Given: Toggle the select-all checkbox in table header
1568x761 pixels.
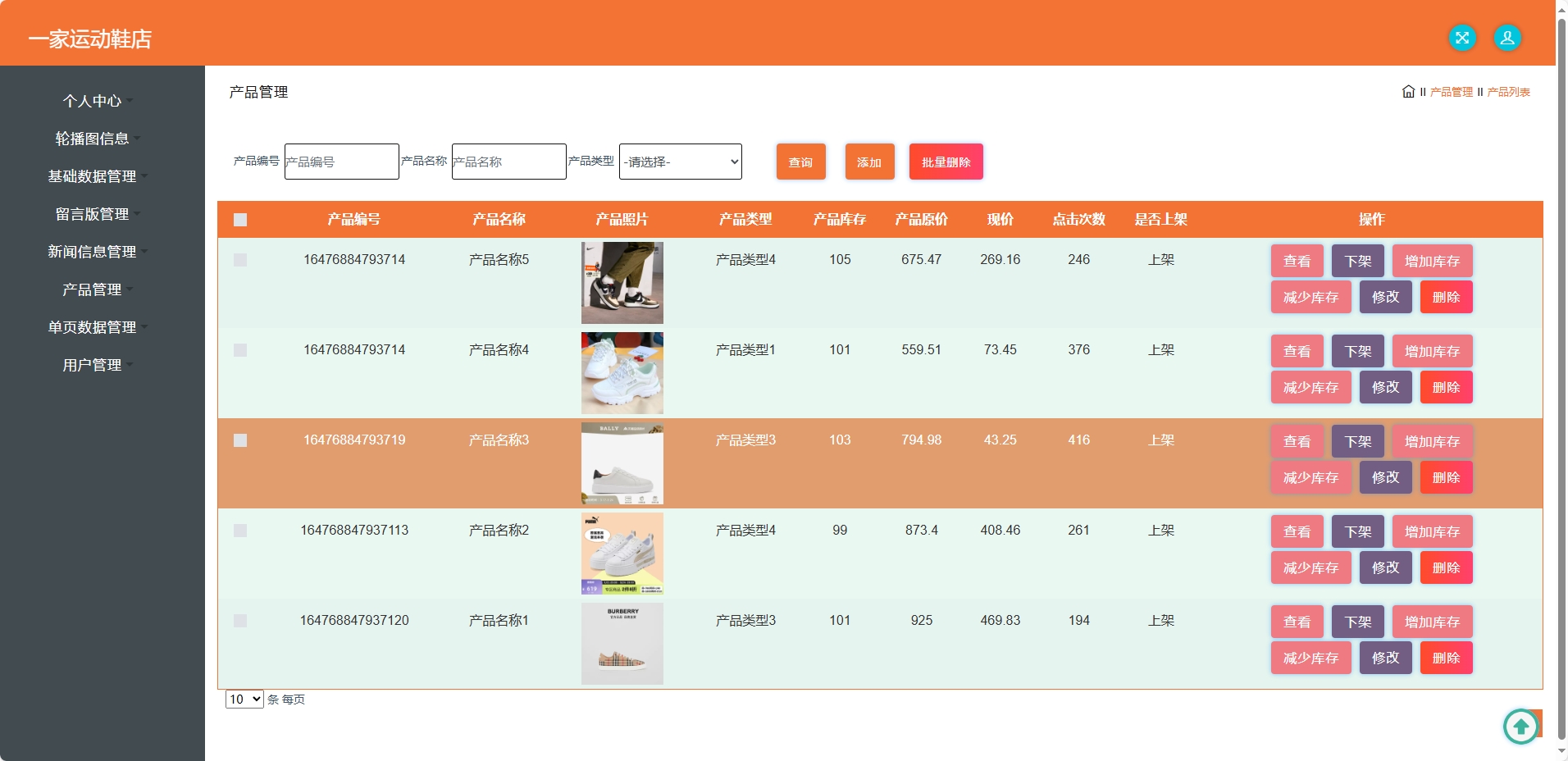Looking at the screenshot, I should 240,220.
